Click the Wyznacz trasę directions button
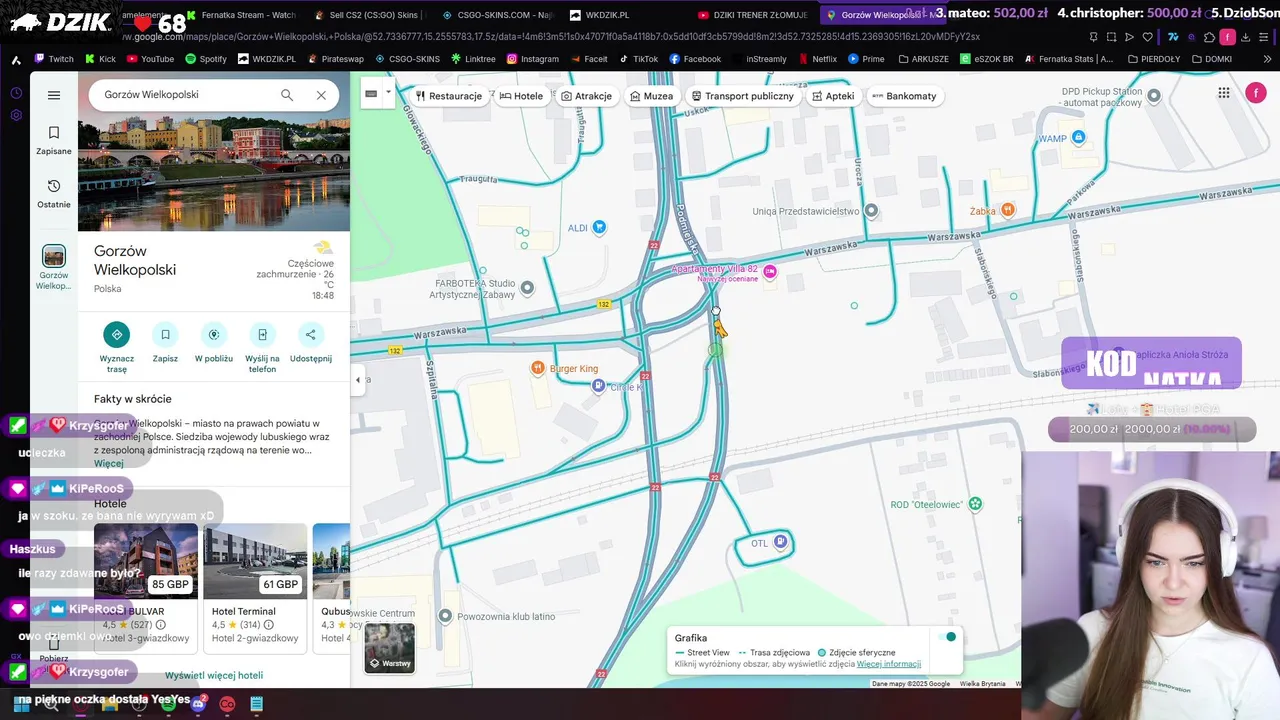 [117, 346]
